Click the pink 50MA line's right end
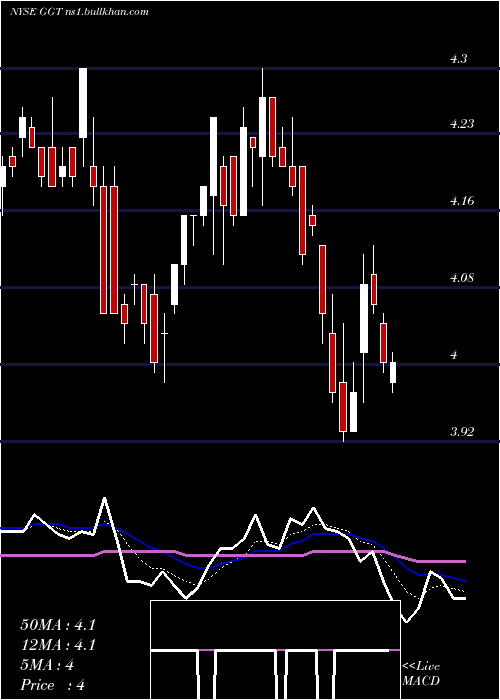 coord(464,561)
